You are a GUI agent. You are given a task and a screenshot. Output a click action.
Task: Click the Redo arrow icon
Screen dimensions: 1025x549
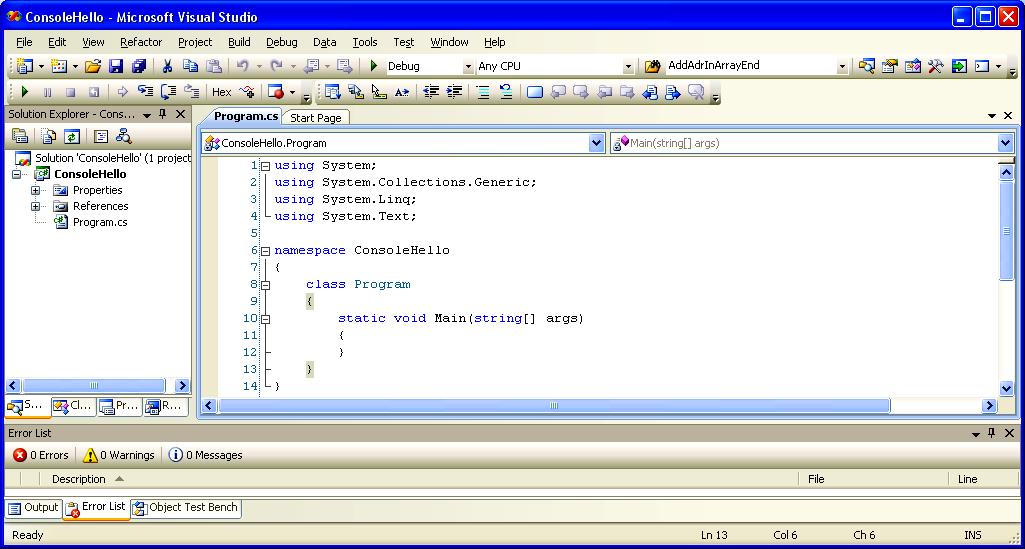pyautogui.click(x=277, y=66)
